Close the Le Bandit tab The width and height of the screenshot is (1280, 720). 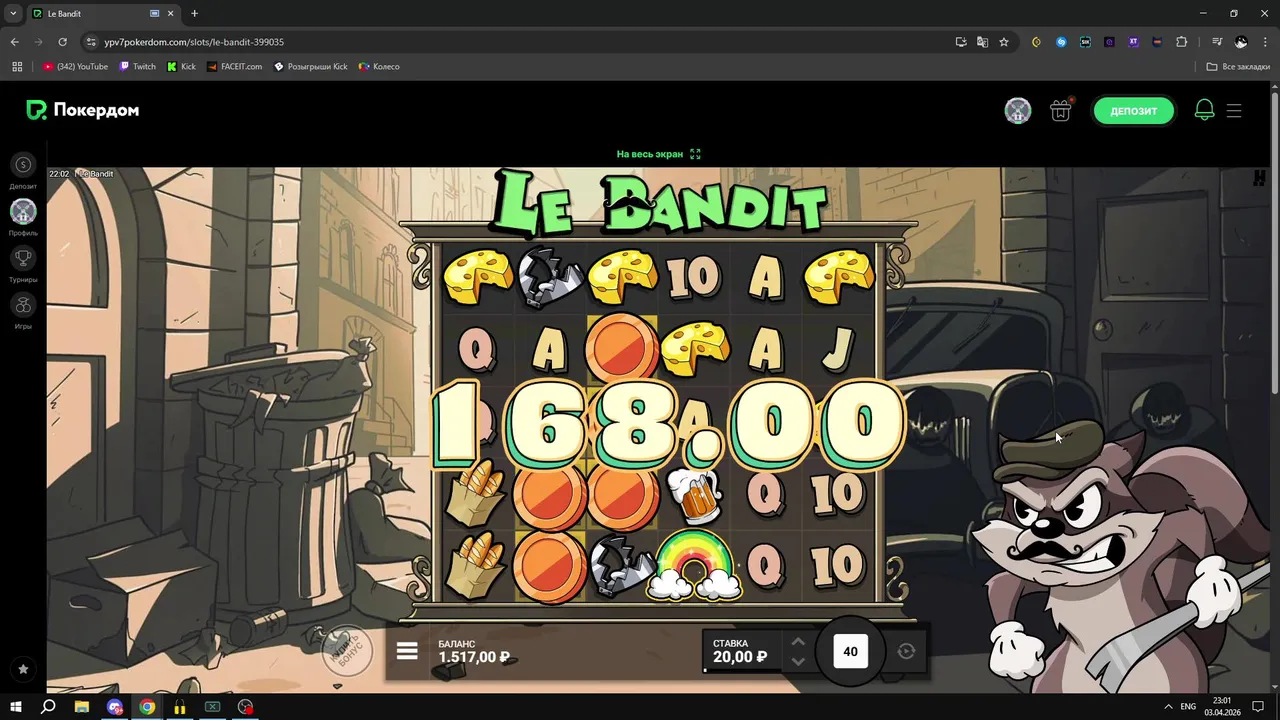(172, 14)
